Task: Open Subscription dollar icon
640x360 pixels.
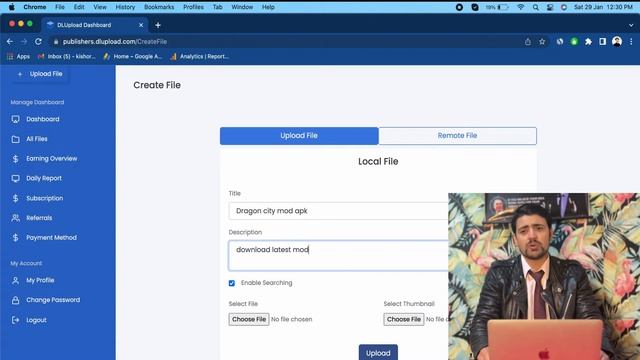Action: point(16,198)
